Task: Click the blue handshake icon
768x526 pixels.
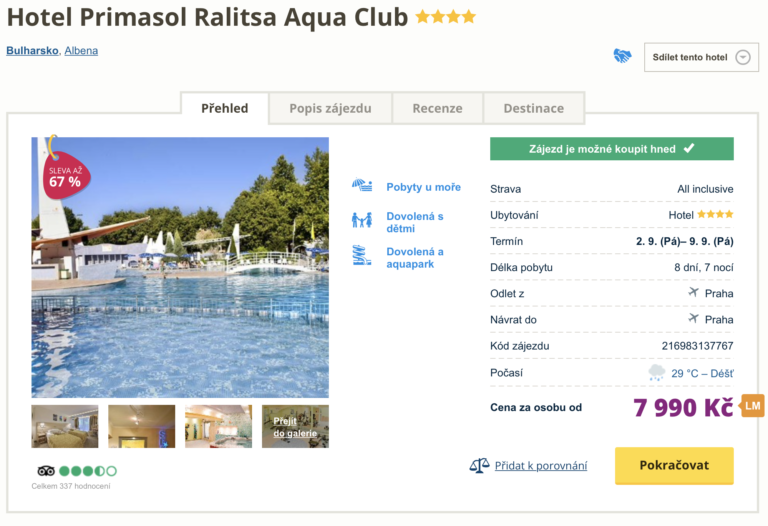Action: (622, 56)
